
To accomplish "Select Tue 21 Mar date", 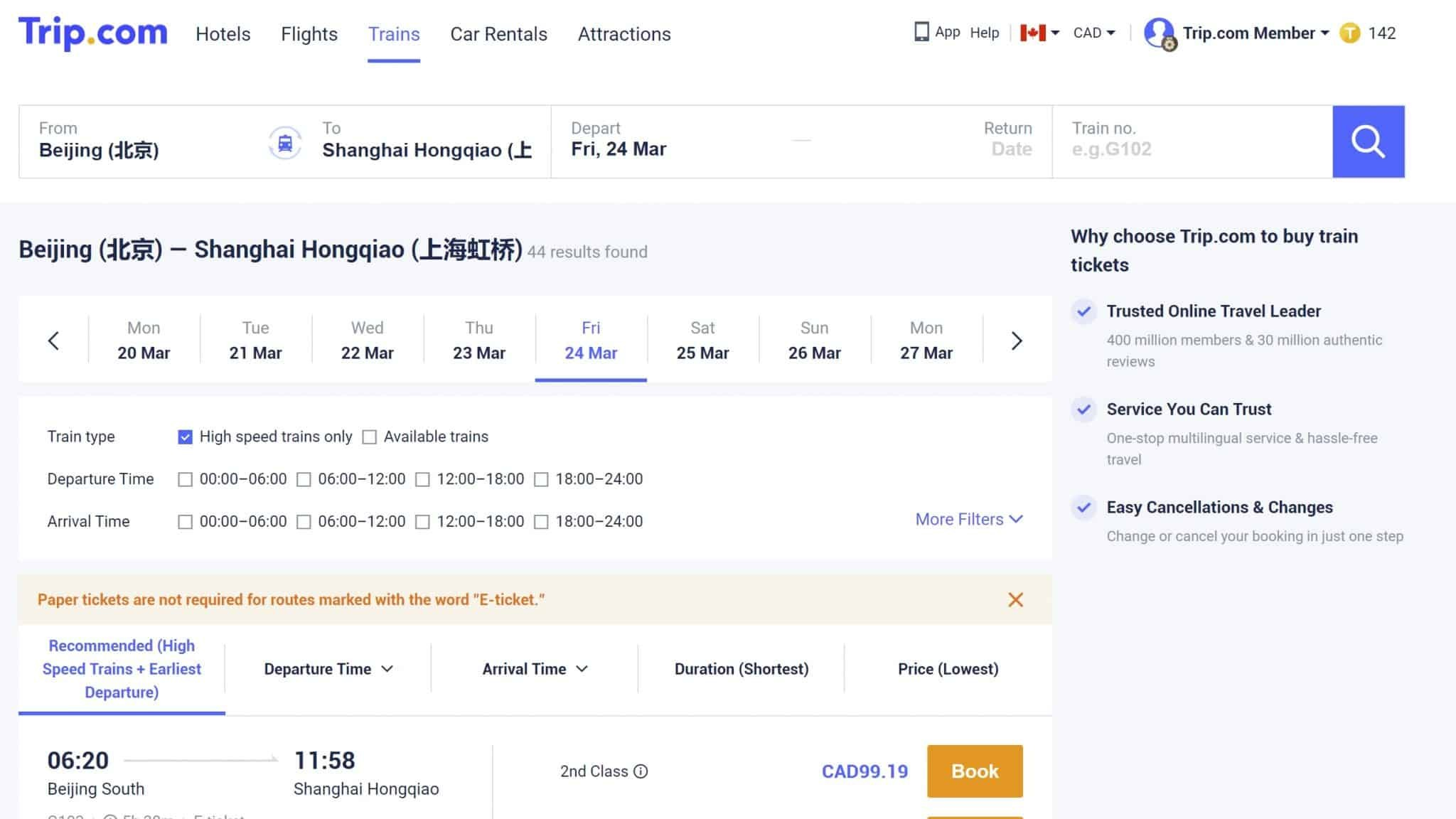I will point(255,341).
